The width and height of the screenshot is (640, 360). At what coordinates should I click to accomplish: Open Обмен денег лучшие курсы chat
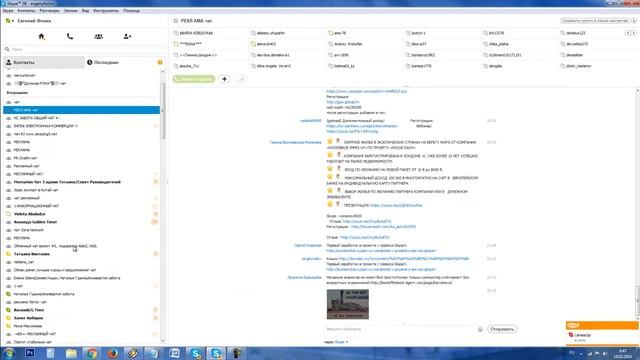[x=82, y=270]
